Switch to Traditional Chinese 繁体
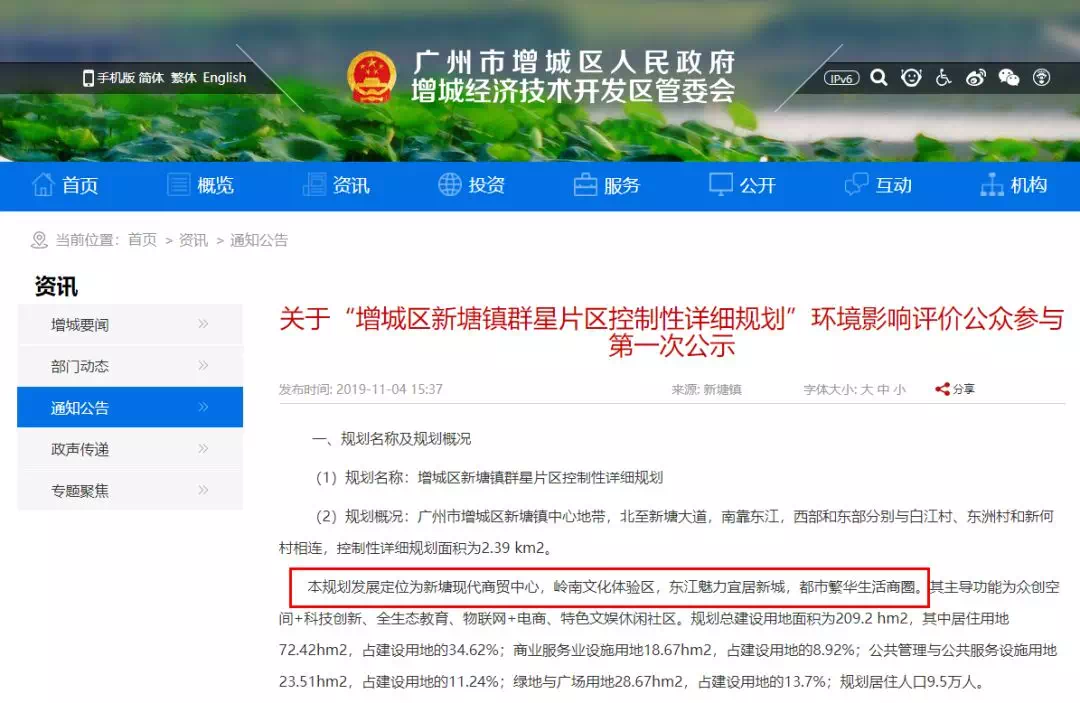 [184, 78]
